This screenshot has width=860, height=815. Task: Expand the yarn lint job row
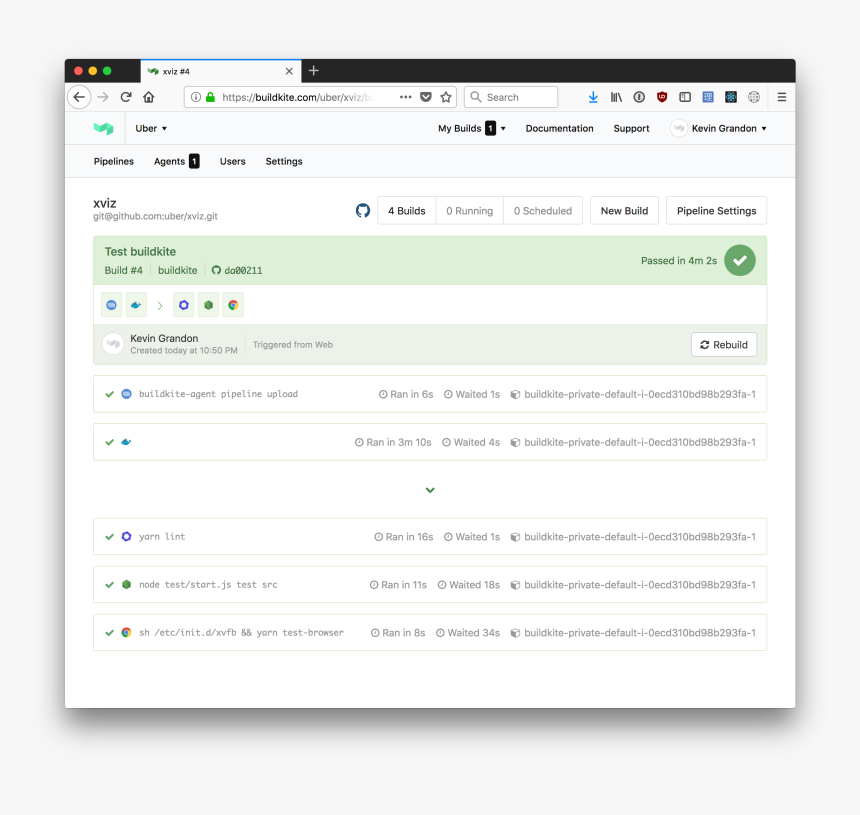point(430,536)
